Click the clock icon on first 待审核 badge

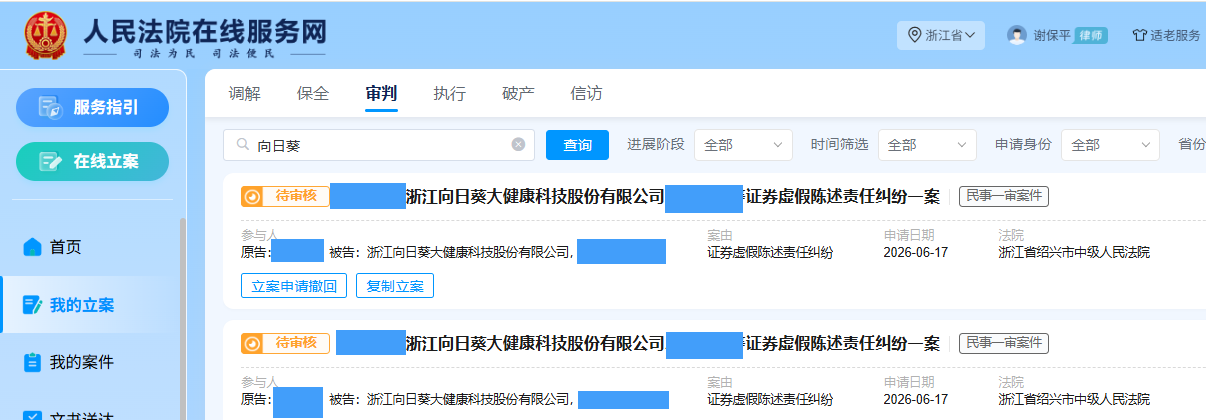254,196
